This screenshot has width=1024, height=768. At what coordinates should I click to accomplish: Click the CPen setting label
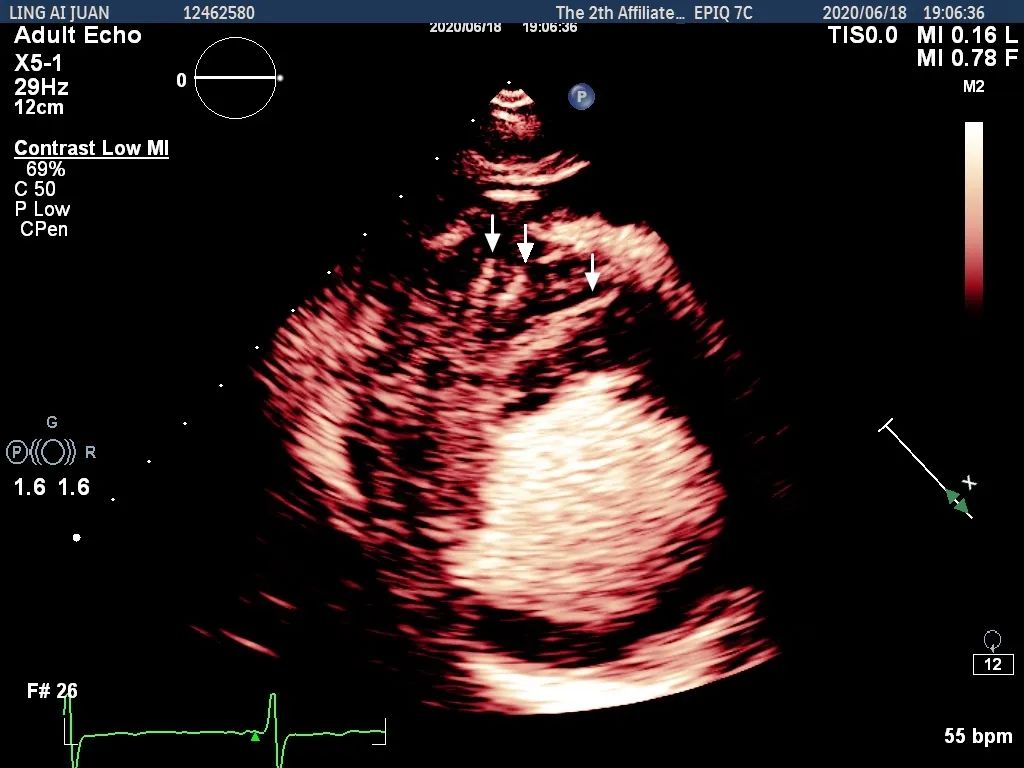44,229
